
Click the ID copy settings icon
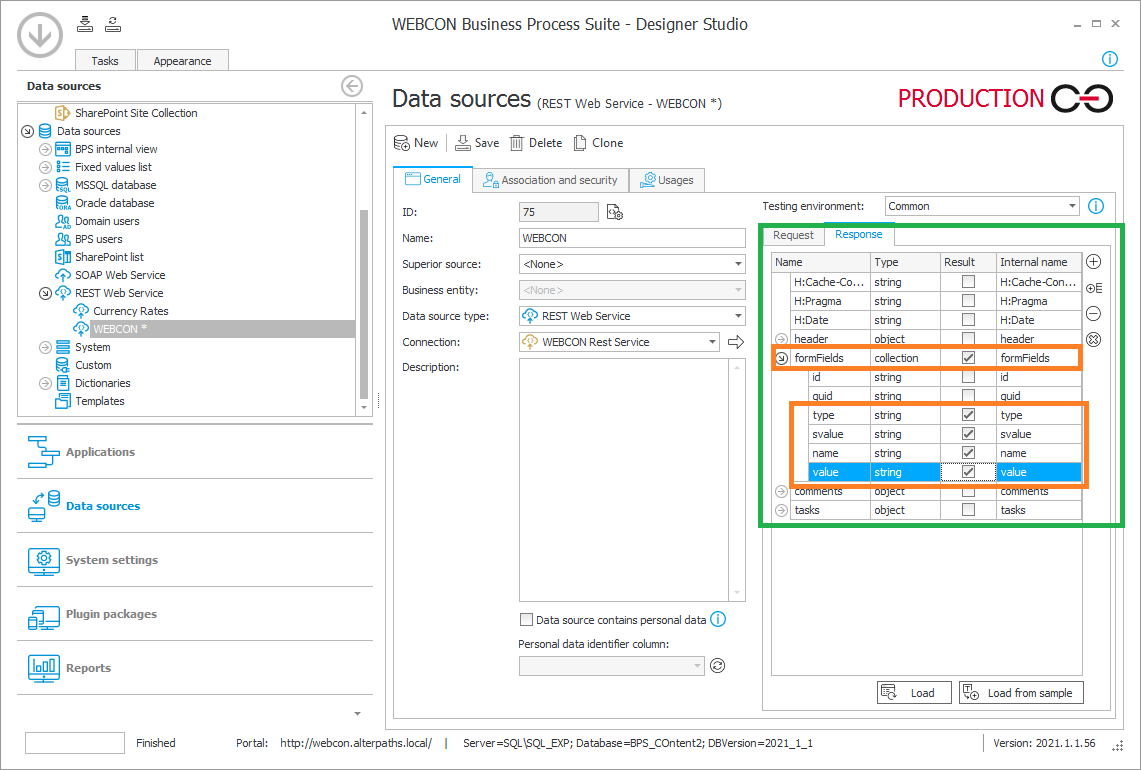[615, 213]
